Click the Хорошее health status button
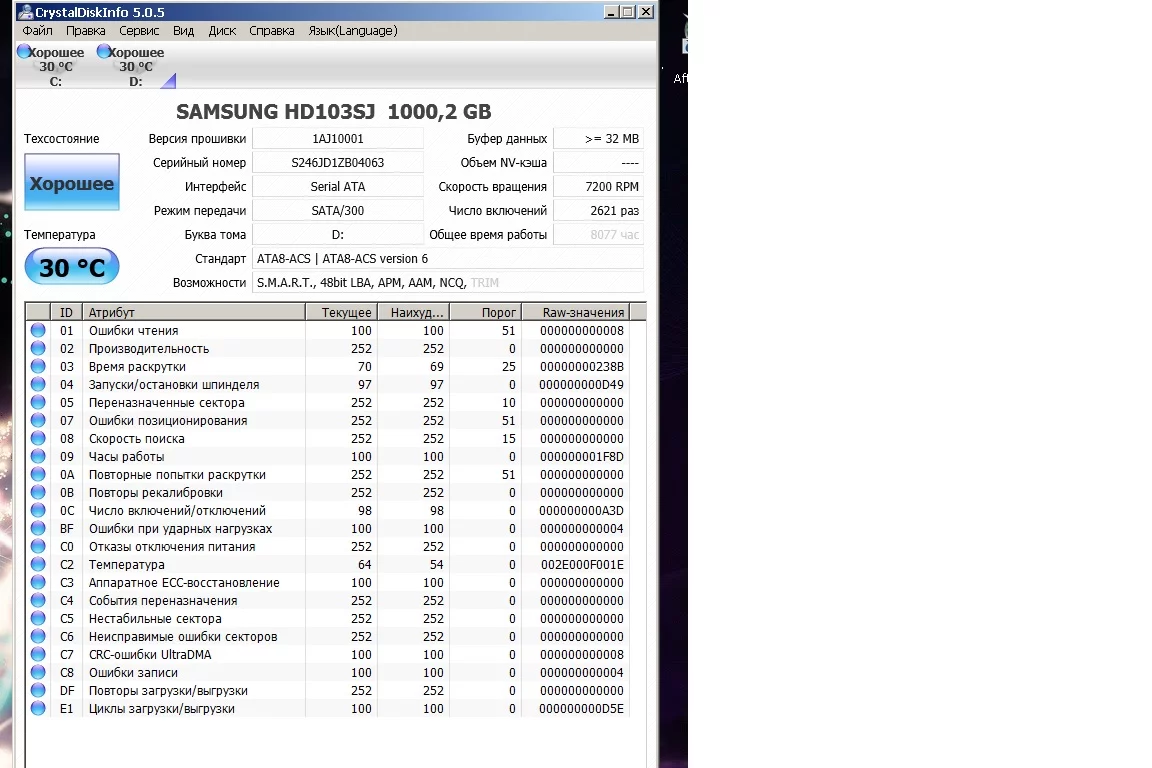The height and width of the screenshot is (768, 1152). click(72, 182)
